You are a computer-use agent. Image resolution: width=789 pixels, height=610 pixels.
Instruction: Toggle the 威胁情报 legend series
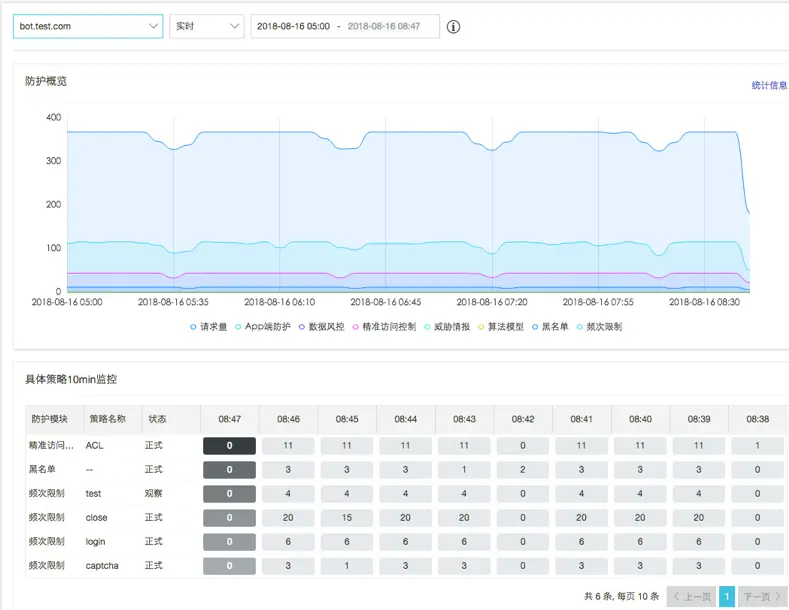447,327
